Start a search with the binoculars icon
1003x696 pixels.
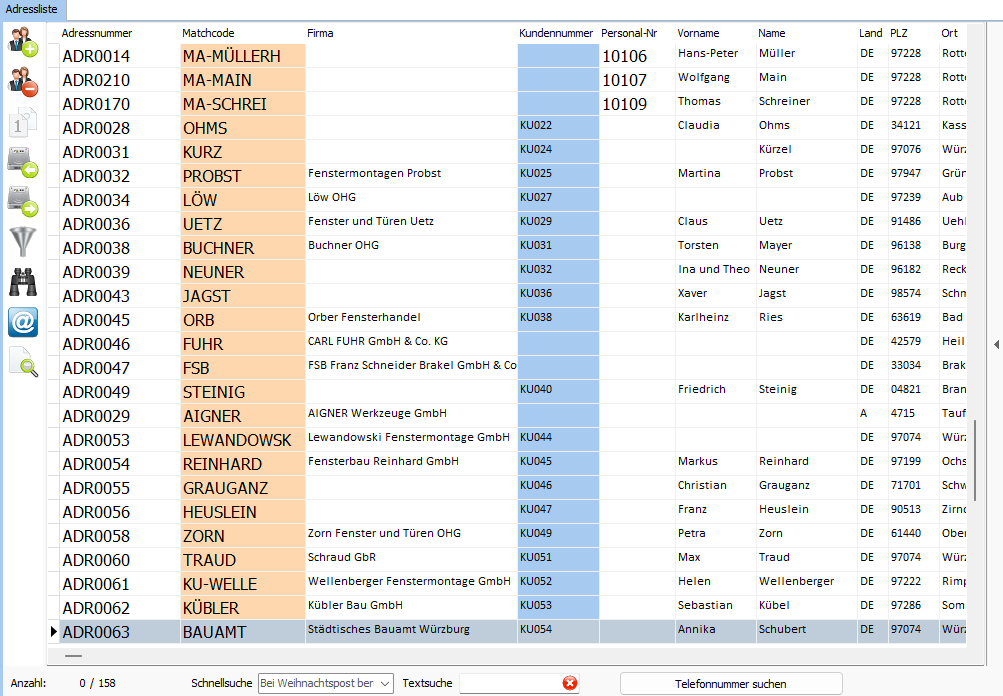(22, 282)
